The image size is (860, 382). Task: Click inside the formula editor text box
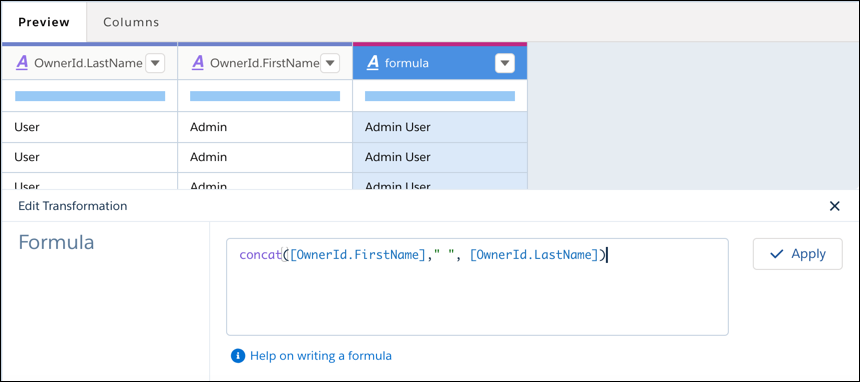click(477, 286)
